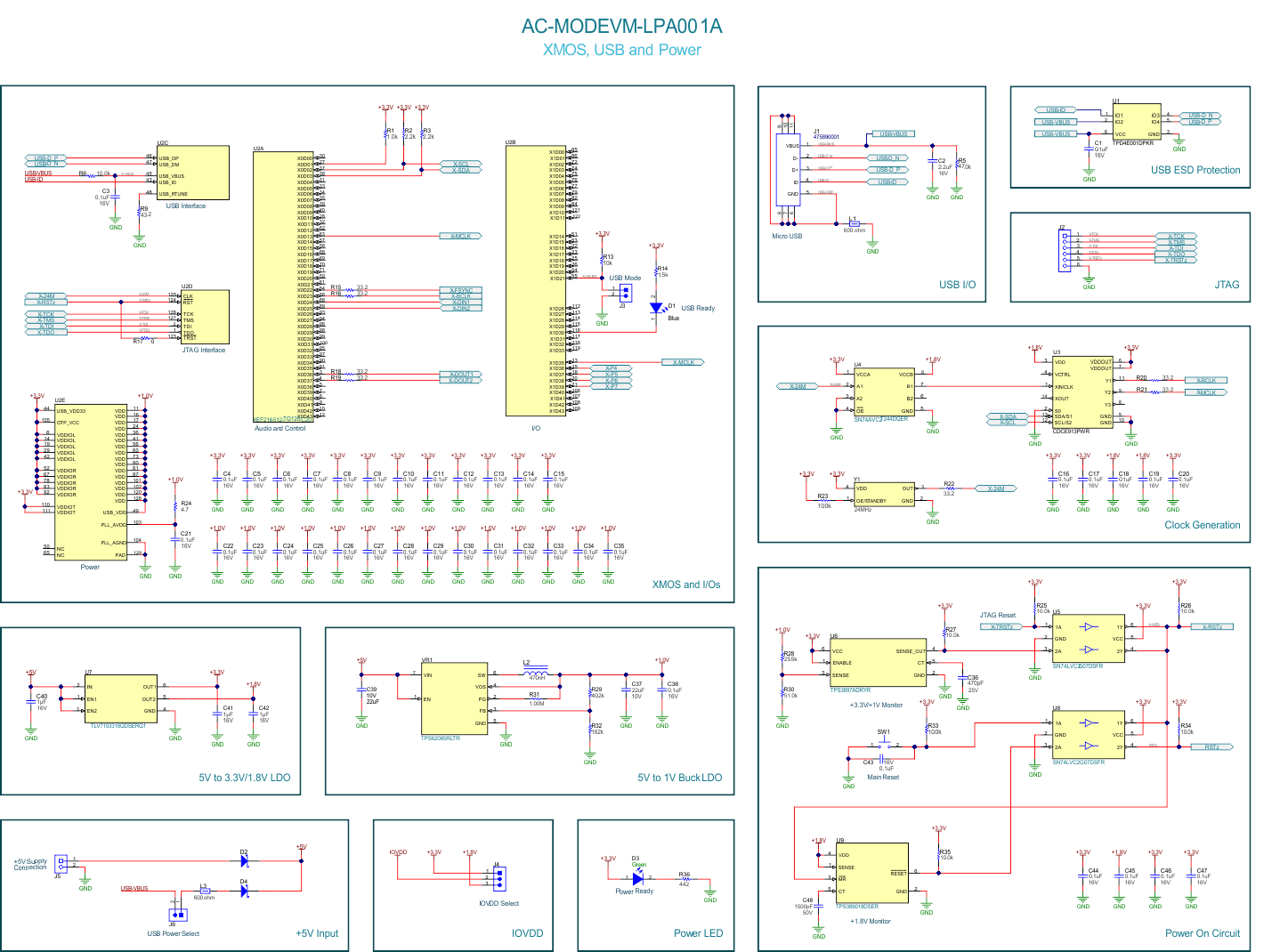Select the VR1 TPS62085RLTR buck regulator chip
Viewport: 1272px width, 952px height.
[454, 698]
